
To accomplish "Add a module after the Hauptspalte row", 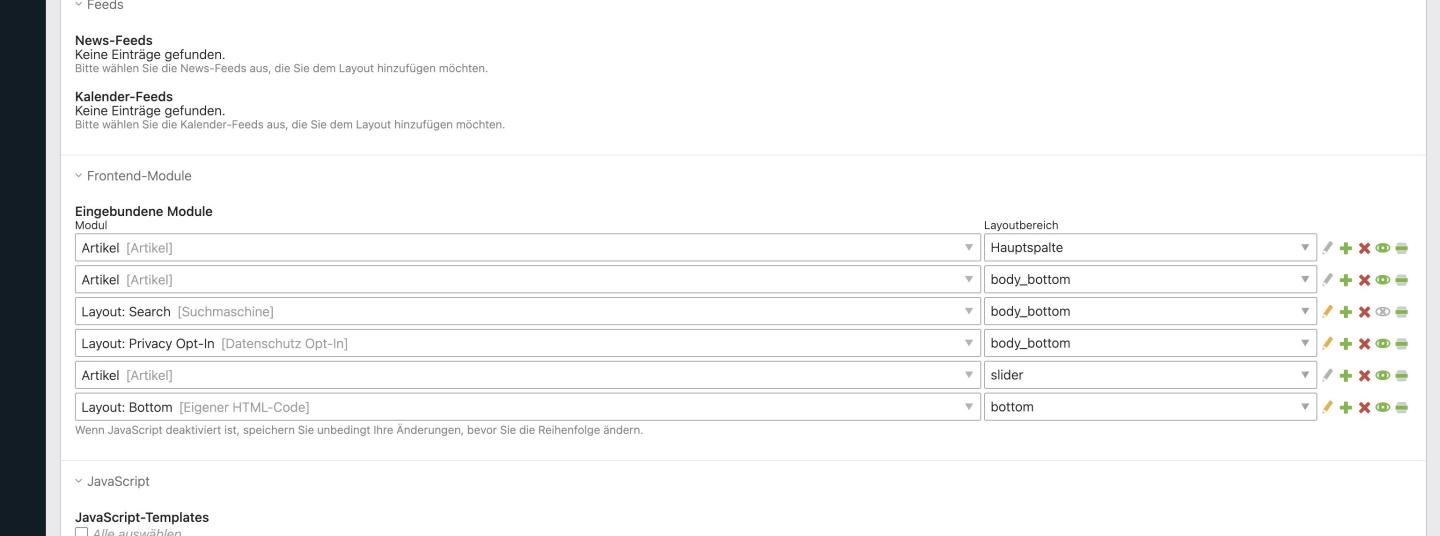I will [1346, 248].
